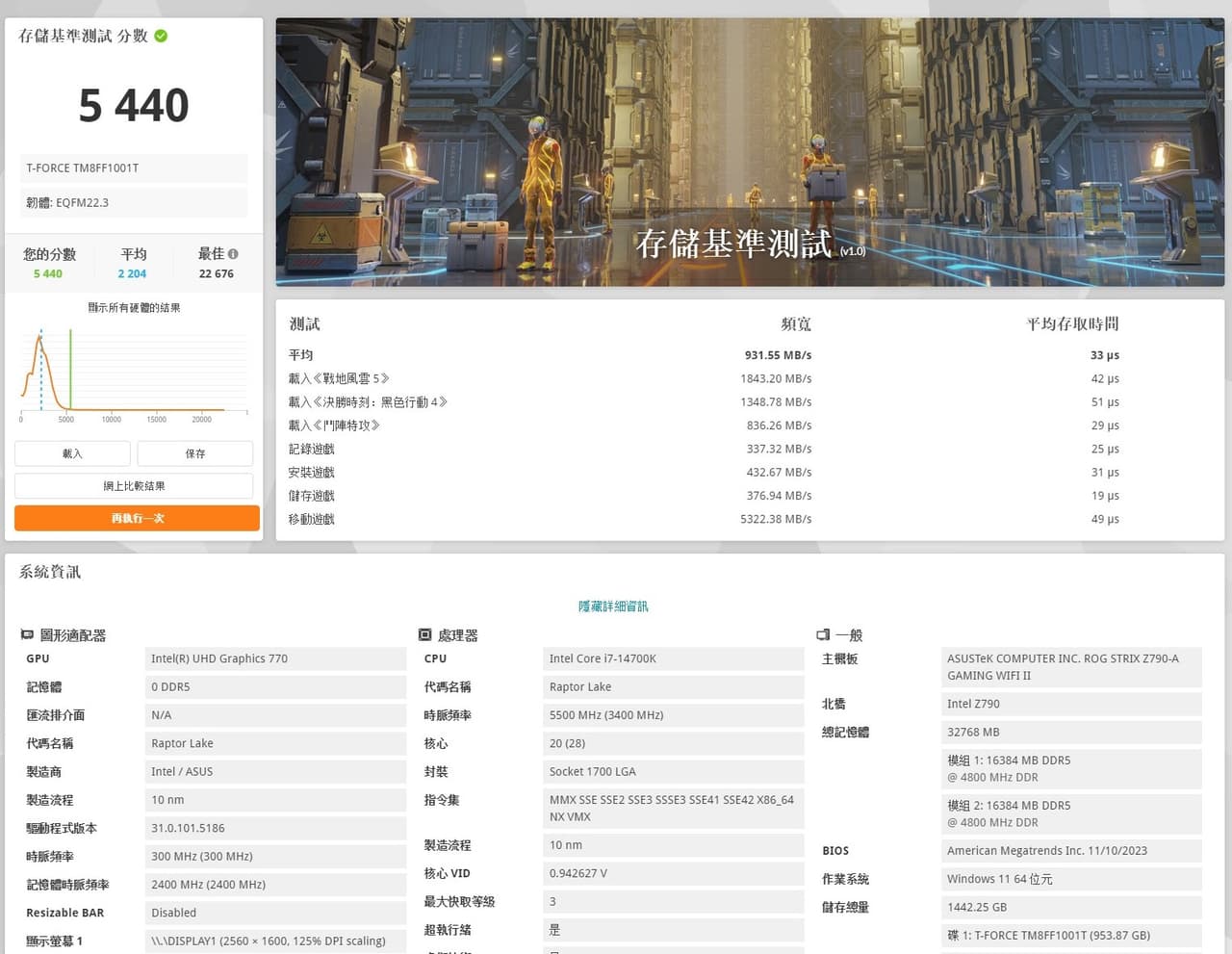Select the Intel Z790 northbridge value
The width and height of the screenshot is (1232, 954).
click(1071, 704)
